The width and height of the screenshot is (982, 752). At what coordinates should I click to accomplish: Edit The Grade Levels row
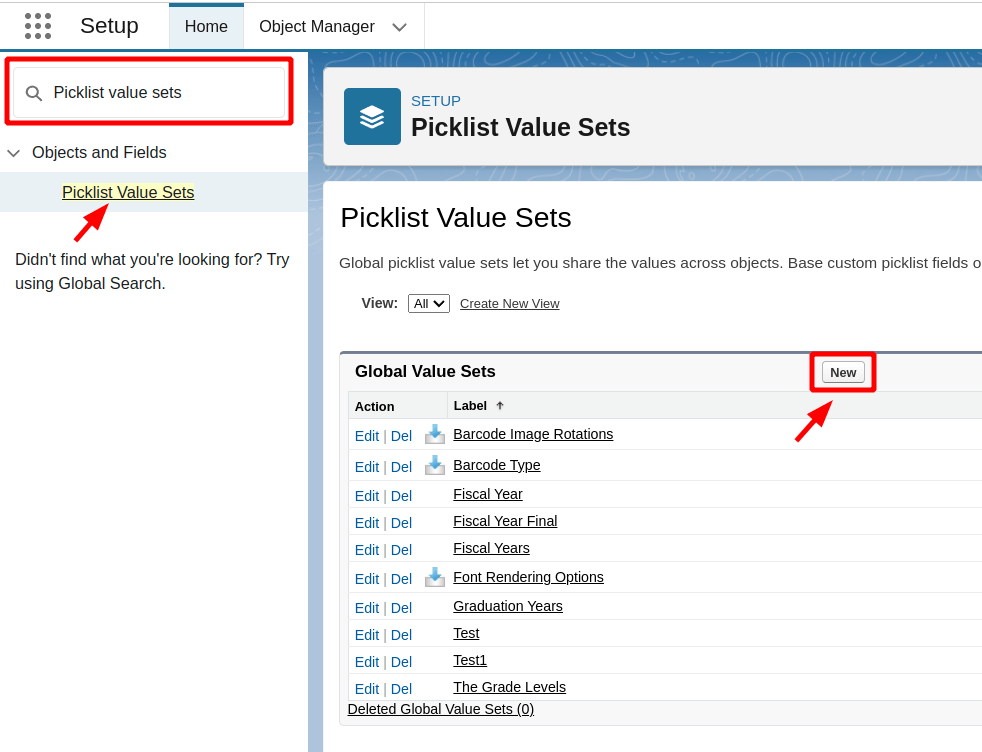[x=366, y=689]
